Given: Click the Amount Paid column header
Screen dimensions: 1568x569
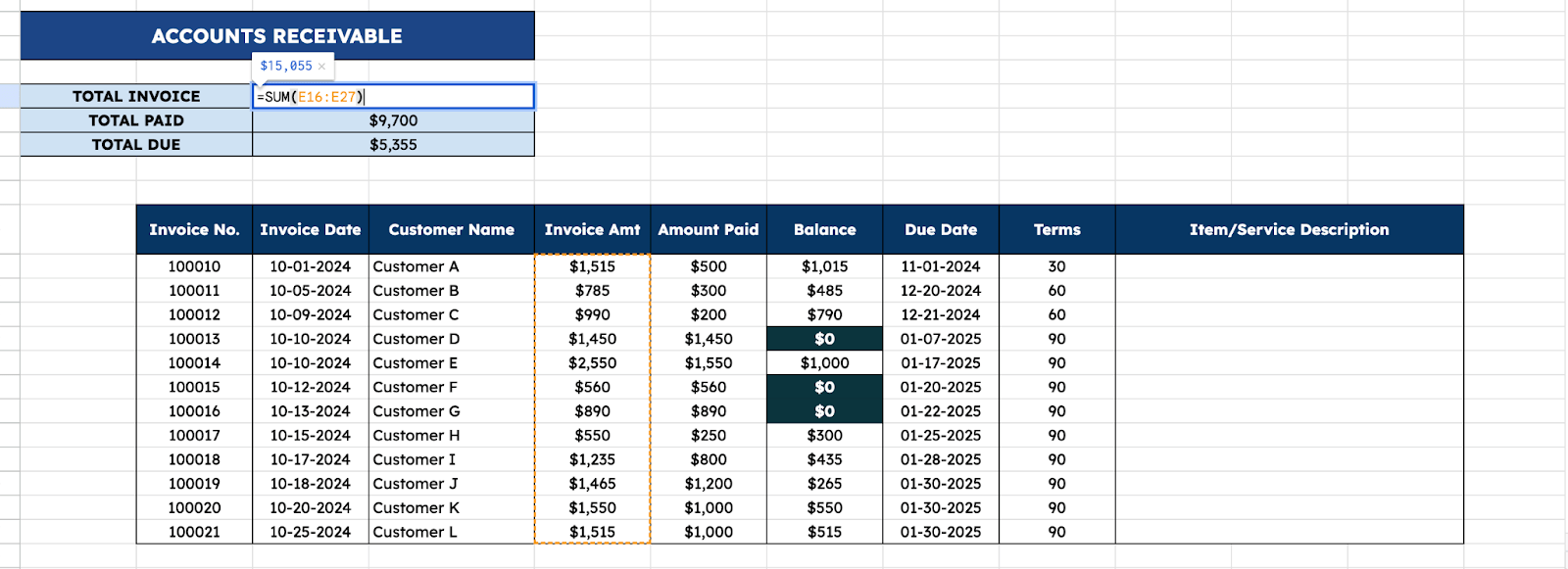Looking at the screenshot, I should click(708, 229).
